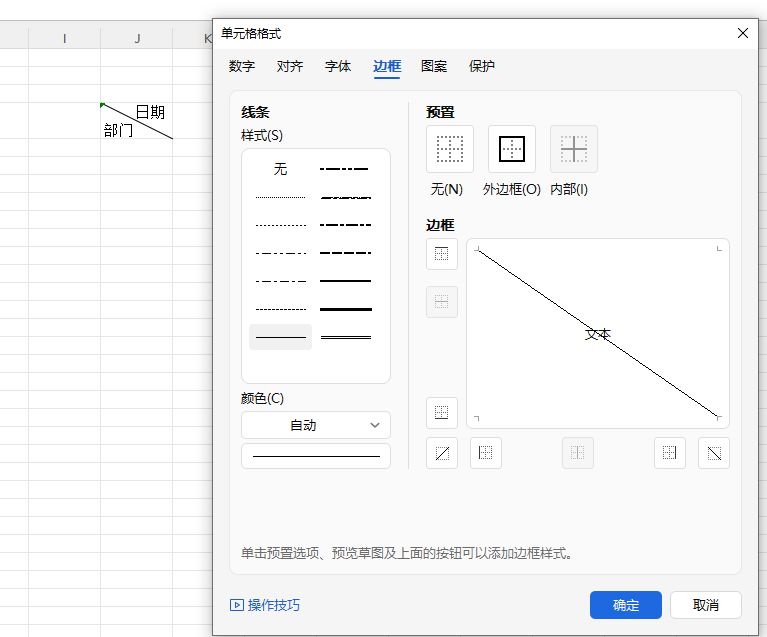The image size is (767, 637).
Task: Choose the thin dash-dot line style
Action: click(x=280, y=281)
